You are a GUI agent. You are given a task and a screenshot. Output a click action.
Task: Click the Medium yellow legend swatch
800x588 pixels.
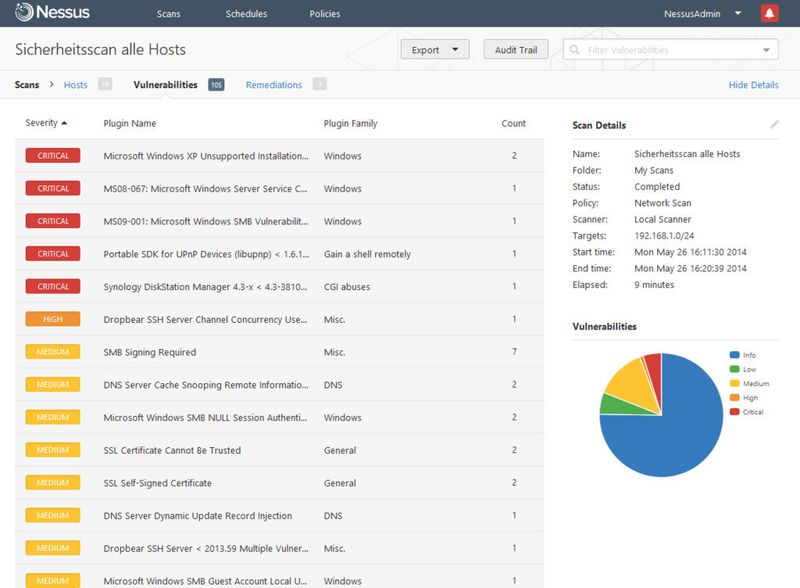click(x=735, y=383)
